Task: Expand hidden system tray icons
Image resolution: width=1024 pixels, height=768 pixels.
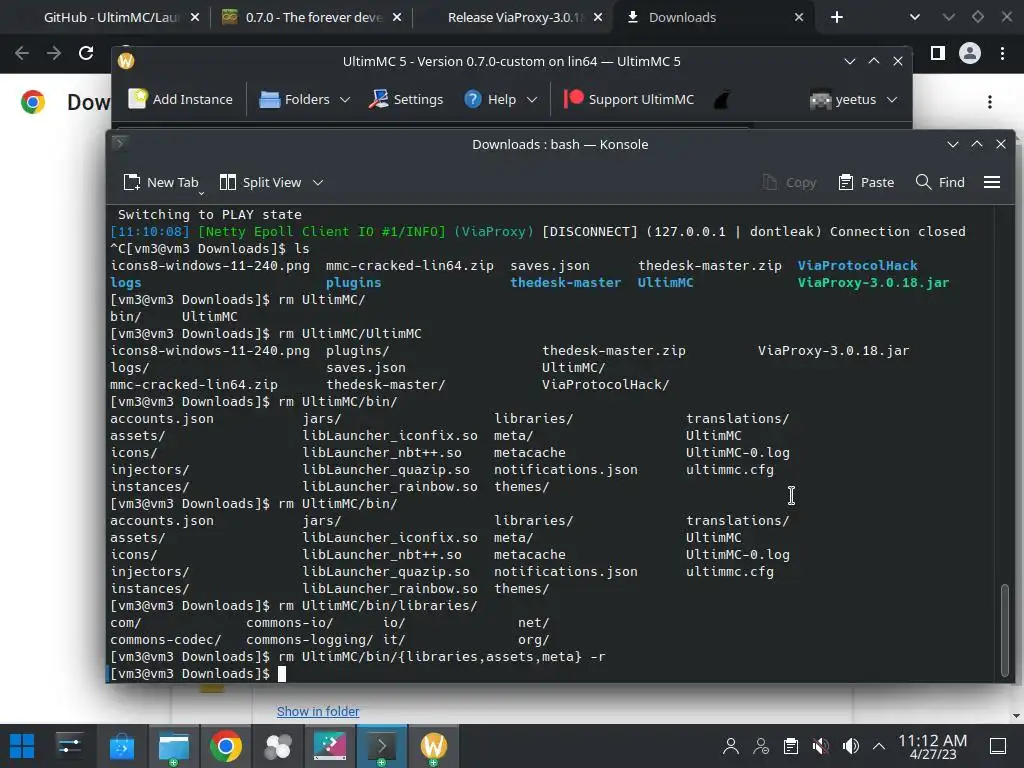Action: [x=879, y=746]
